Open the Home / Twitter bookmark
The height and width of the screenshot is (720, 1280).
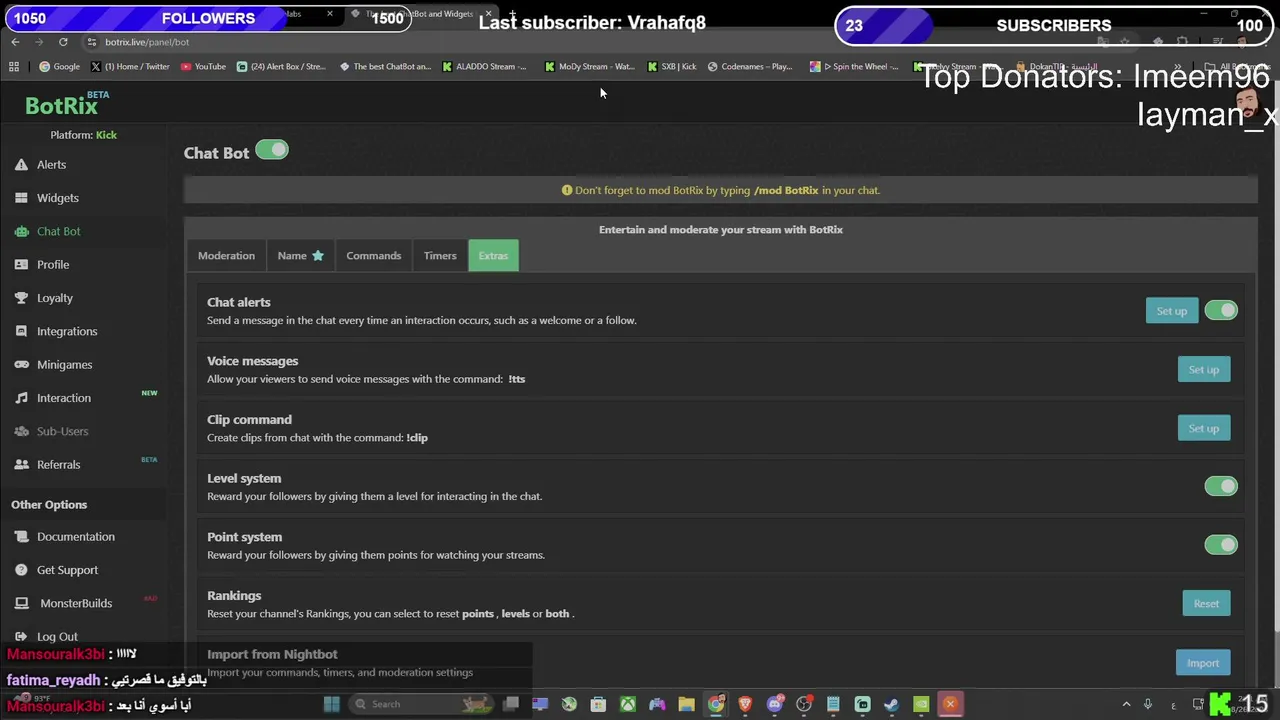coord(130,67)
